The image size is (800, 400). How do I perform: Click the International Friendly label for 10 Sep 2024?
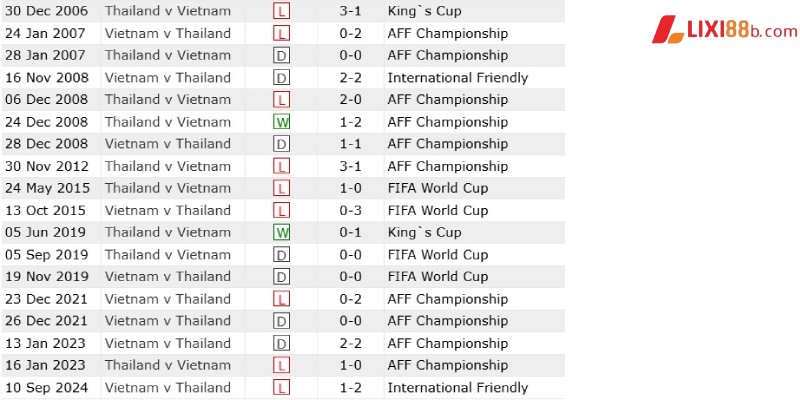pos(458,387)
